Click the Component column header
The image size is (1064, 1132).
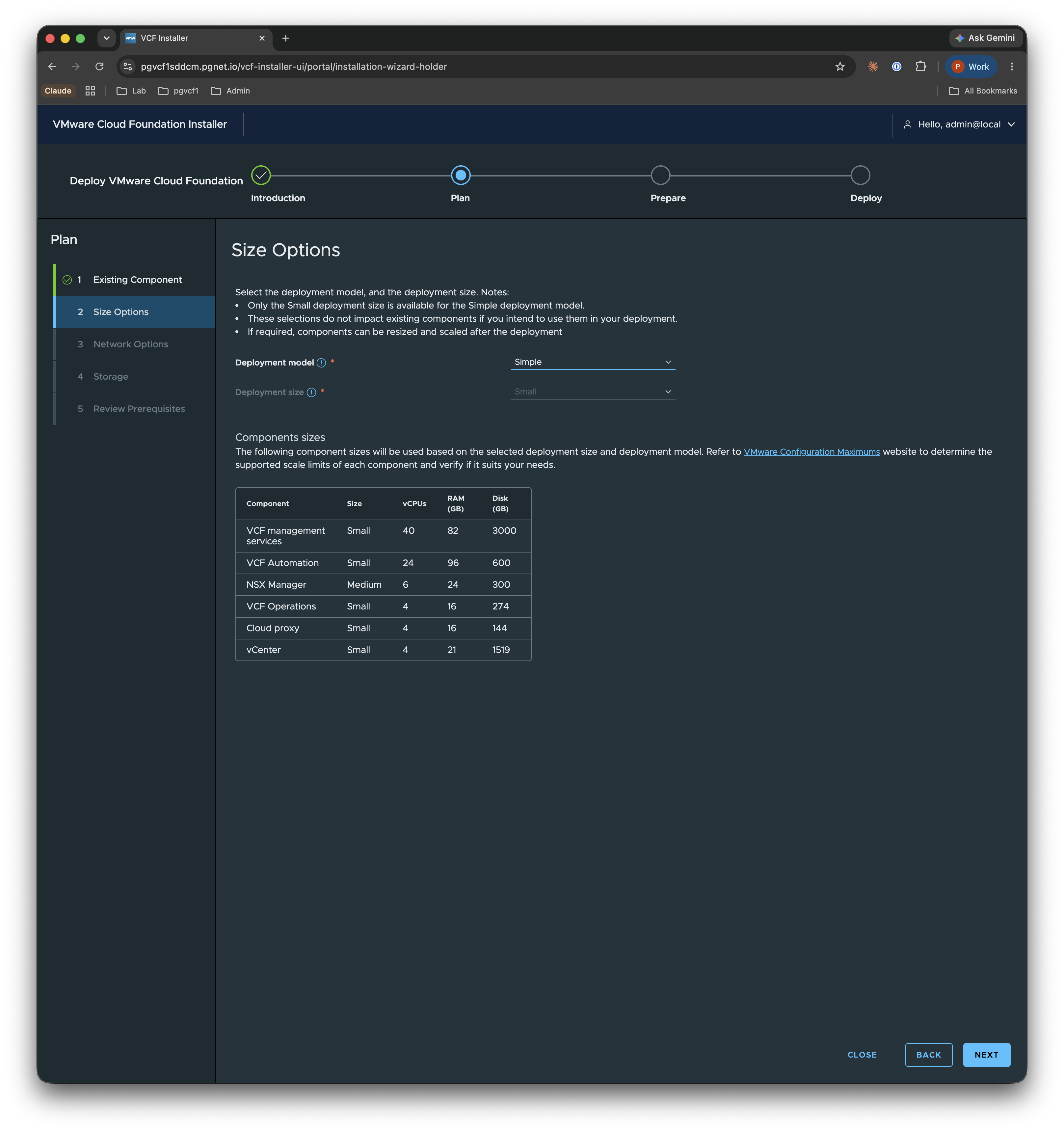point(268,503)
